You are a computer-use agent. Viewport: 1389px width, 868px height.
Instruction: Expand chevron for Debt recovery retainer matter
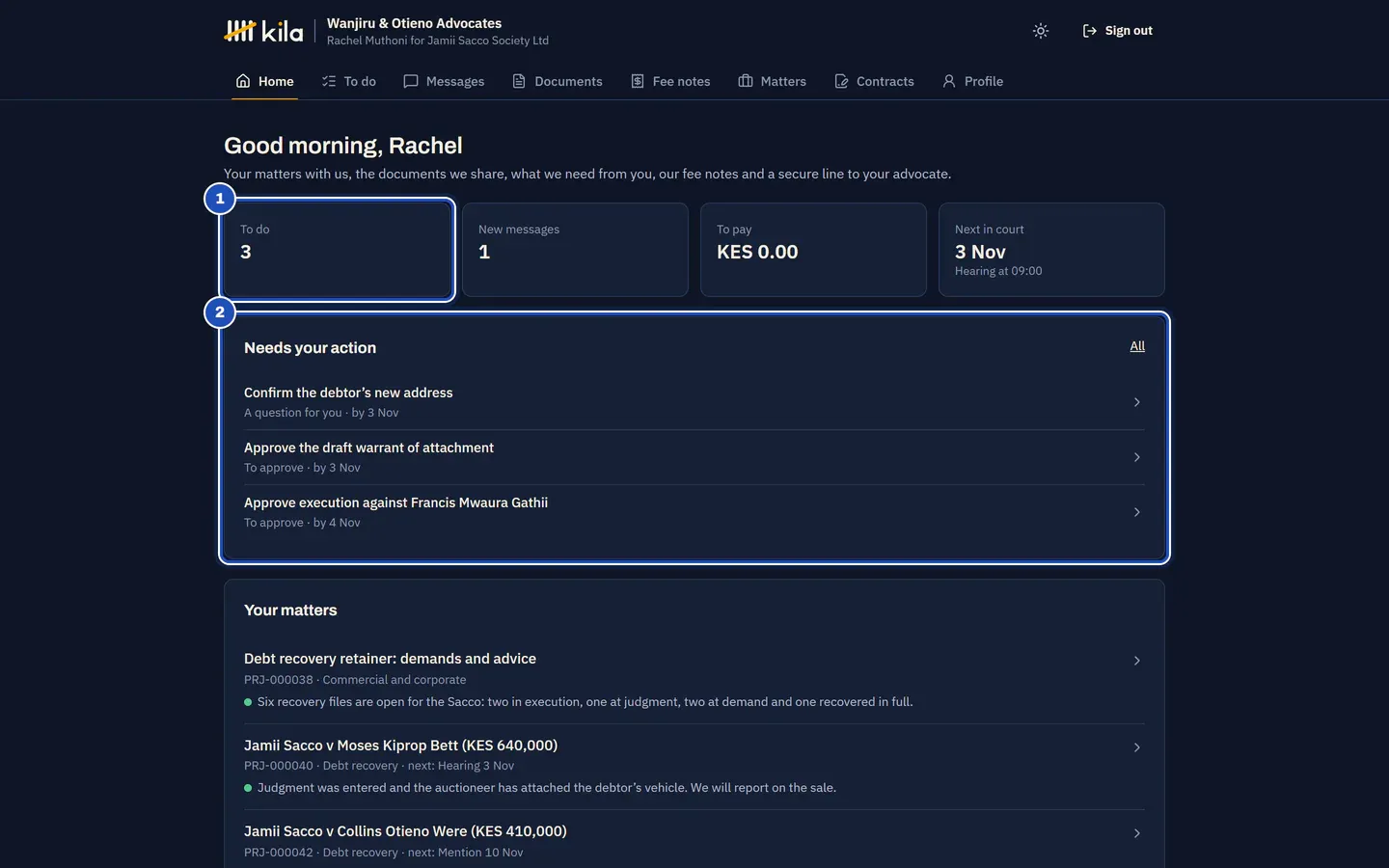click(1137, 661)
